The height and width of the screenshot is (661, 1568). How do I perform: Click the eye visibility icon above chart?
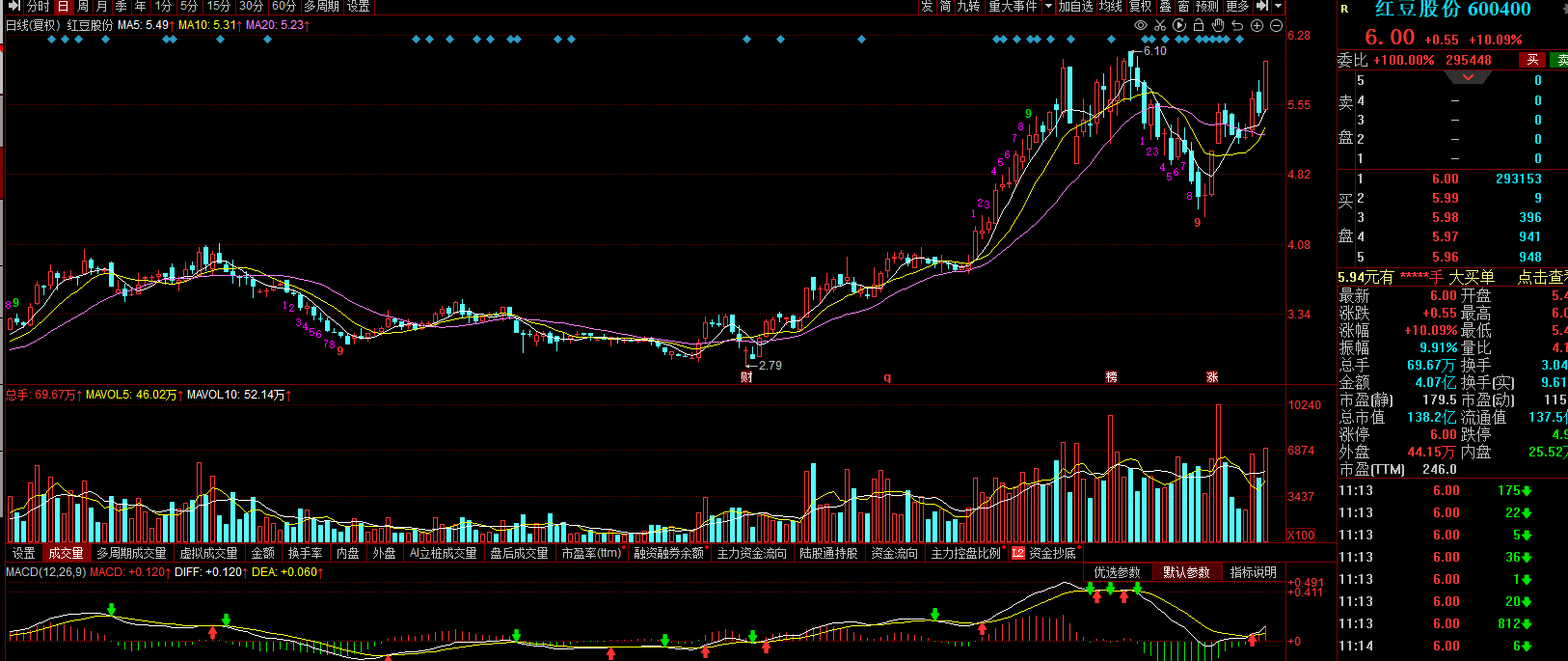[x=1141, y=25]
